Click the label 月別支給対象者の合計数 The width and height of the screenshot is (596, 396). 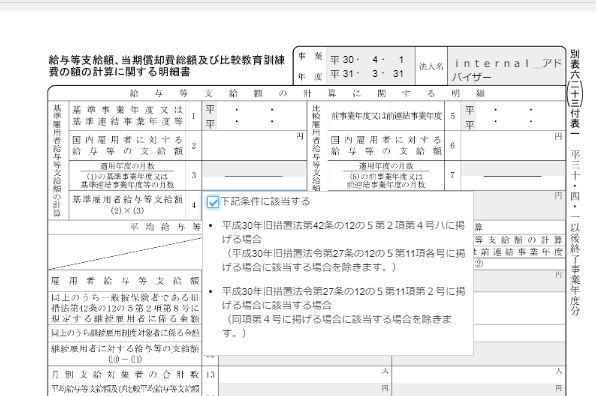pyautogui.click(x=125, y=375)
